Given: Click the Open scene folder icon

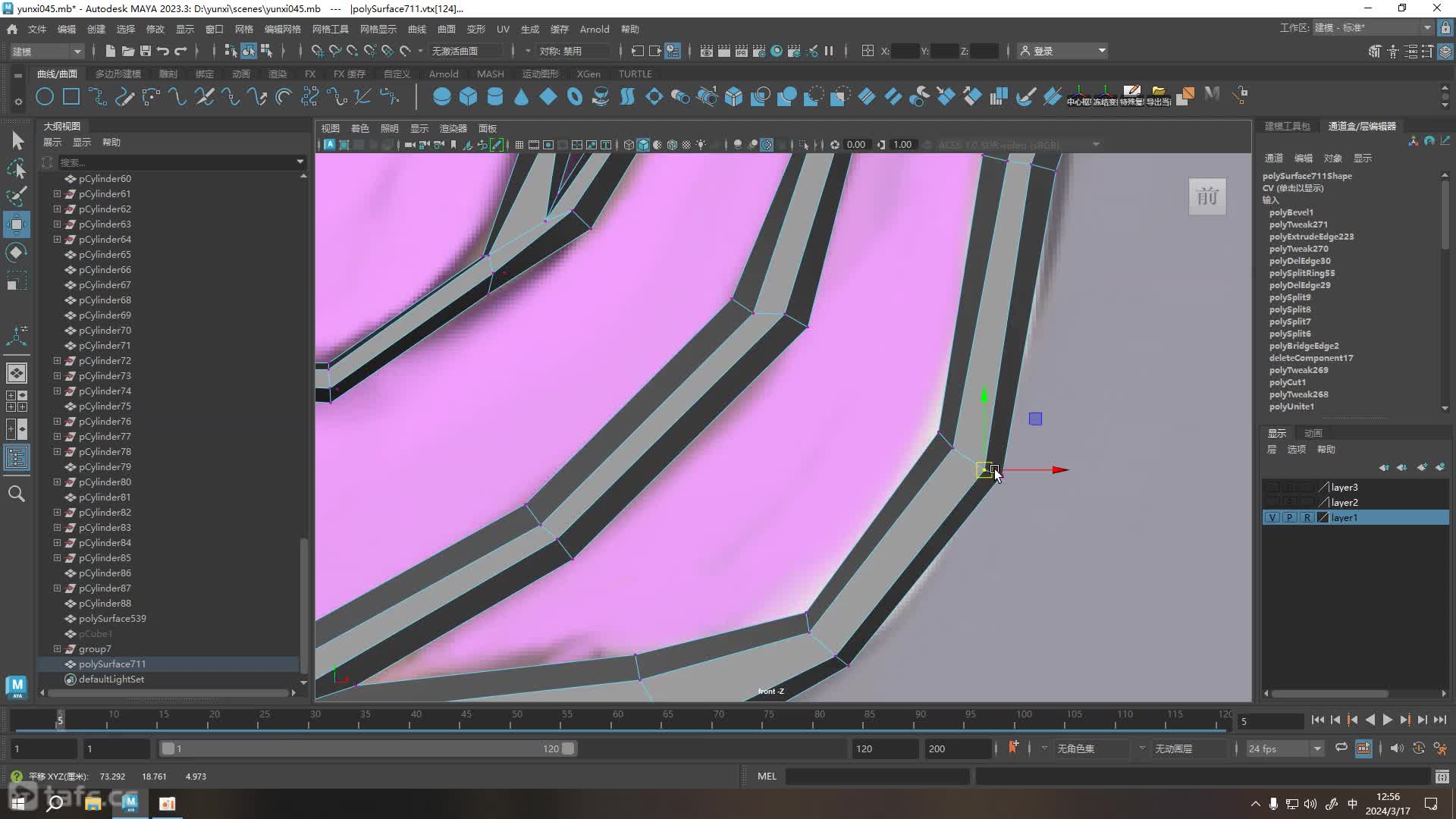Looking at the screenshot, I should click(x=127, y=51).
